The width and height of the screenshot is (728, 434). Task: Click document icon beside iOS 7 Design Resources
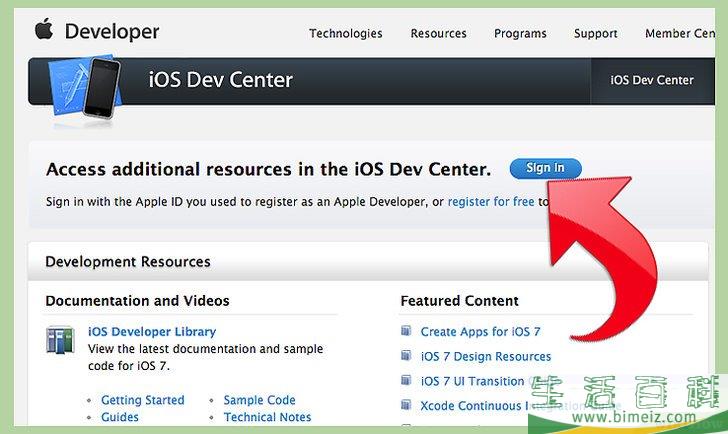[x=406, y=356]
